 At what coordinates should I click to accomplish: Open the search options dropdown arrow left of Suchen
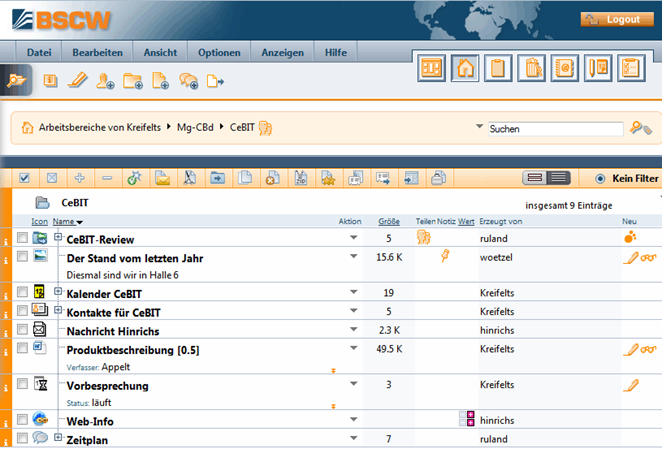pyautogui.click(x=479, y=126)
